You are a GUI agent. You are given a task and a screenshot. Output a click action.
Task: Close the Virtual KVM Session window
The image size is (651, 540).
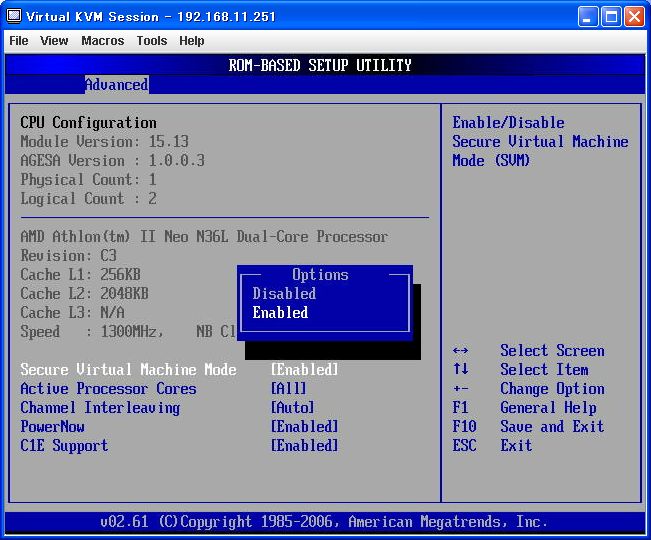tap(634, 17)
